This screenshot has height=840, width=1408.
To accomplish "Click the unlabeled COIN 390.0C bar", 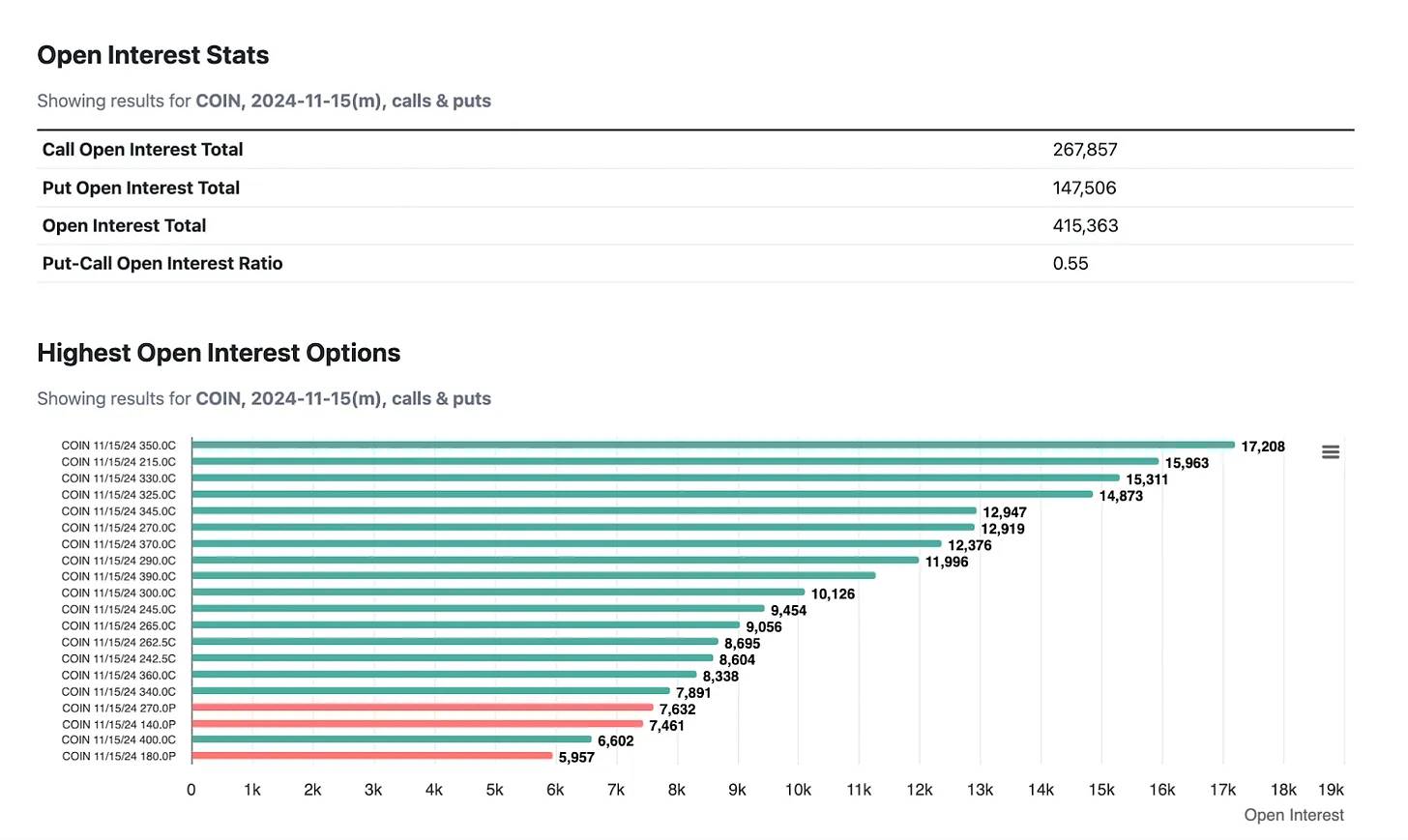I will click(x=533, y=576).
